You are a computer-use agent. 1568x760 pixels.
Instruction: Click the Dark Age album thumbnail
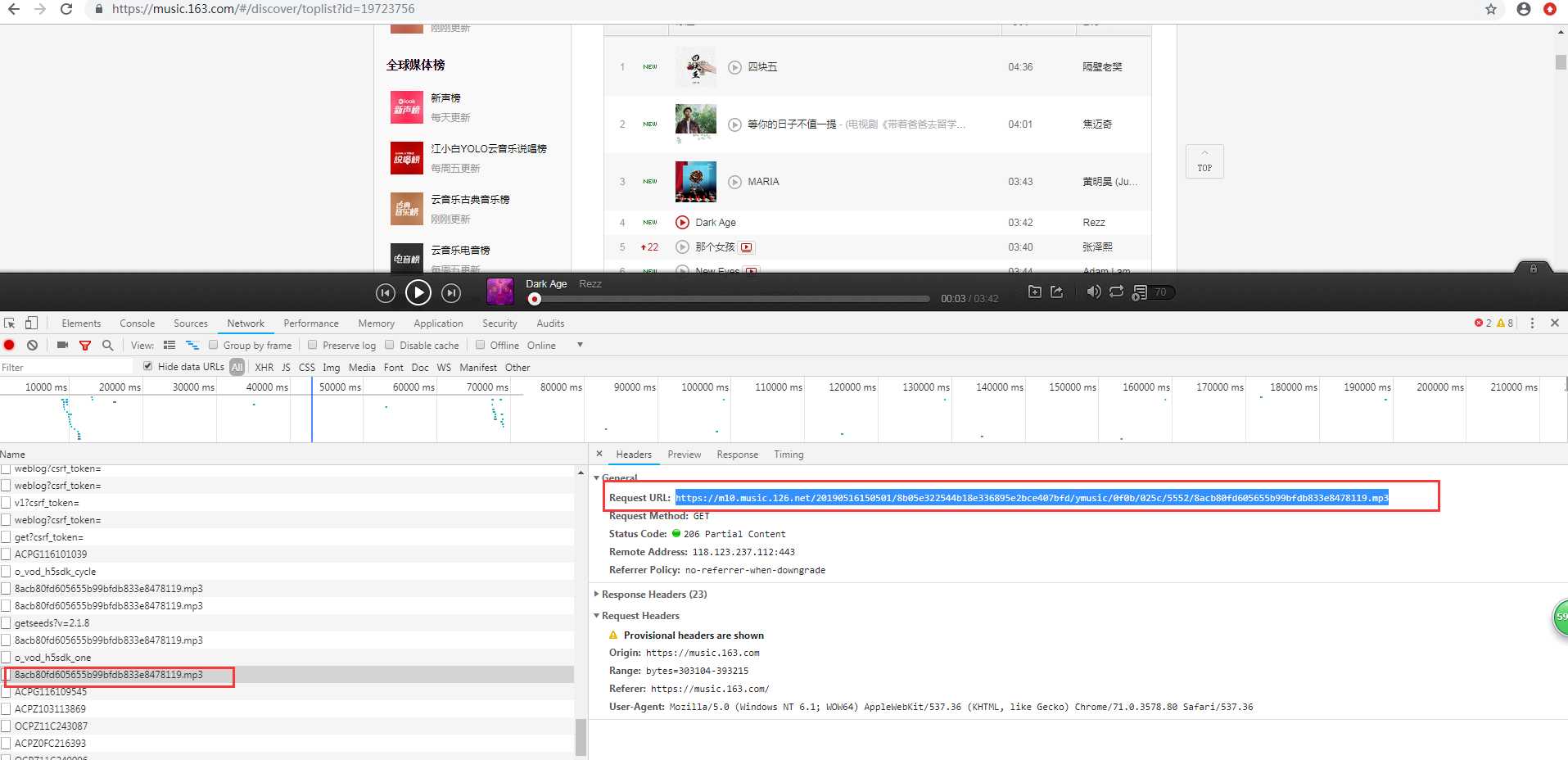(499, 292)
